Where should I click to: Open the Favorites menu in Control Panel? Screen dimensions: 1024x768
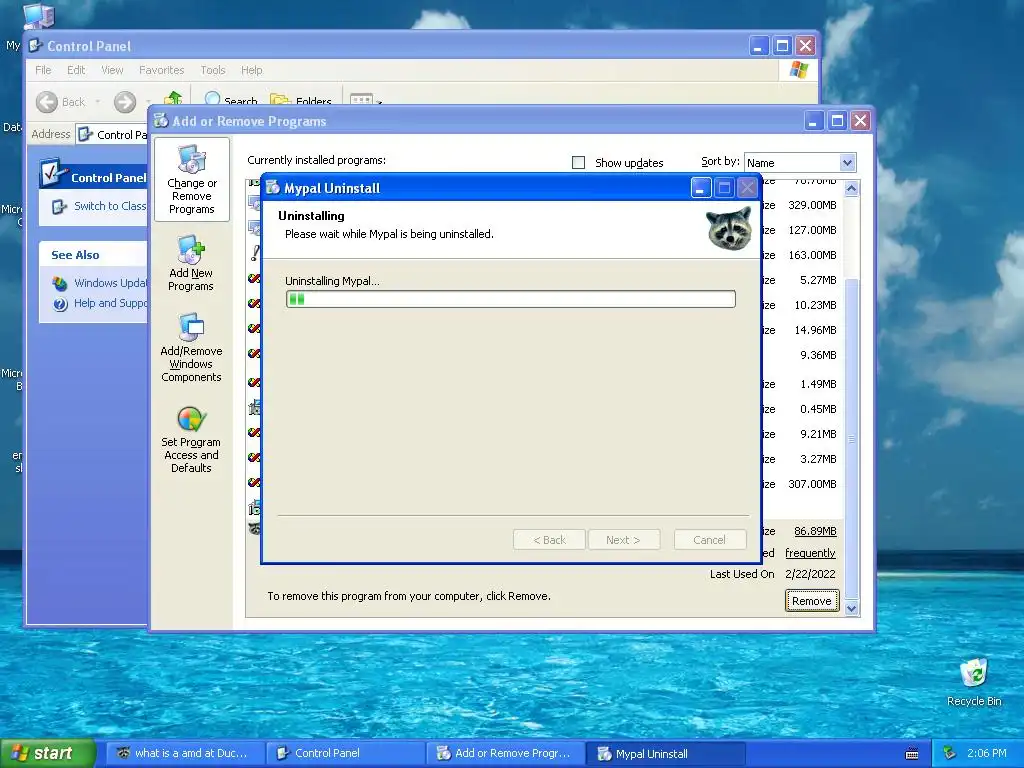[161, 70]
